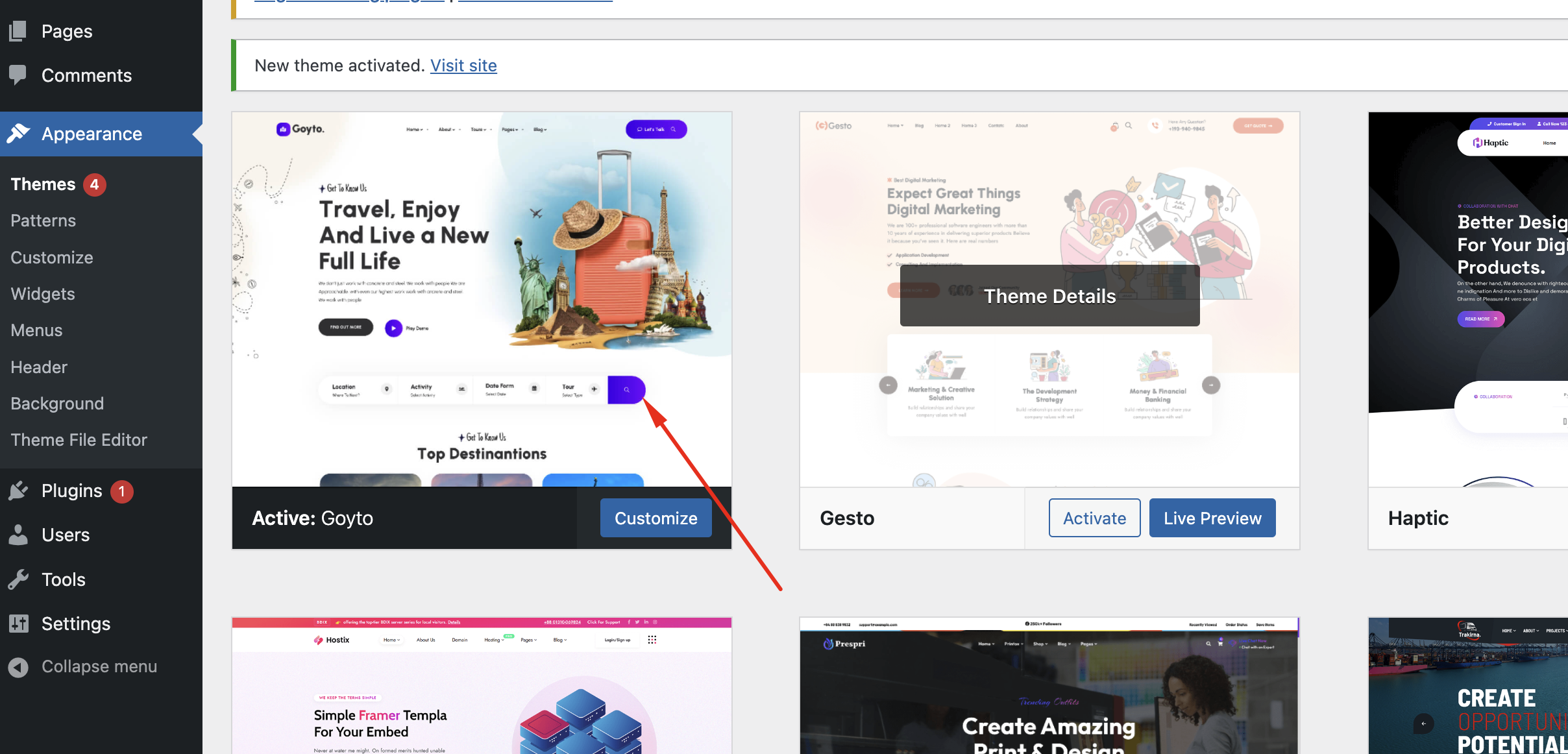This screenshot has height=754, width=1568.
Task: Click the Plugins icon in sidebar
Action: point(18,490)
